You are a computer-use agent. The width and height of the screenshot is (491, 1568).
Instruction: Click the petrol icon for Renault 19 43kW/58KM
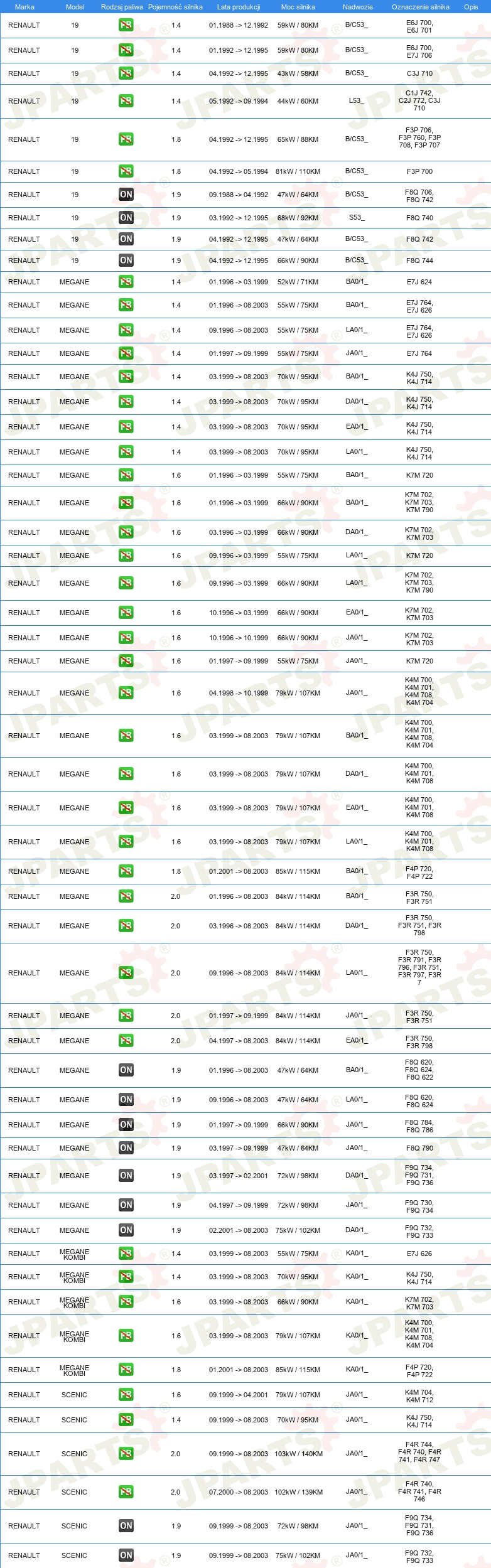coord(126,73)
